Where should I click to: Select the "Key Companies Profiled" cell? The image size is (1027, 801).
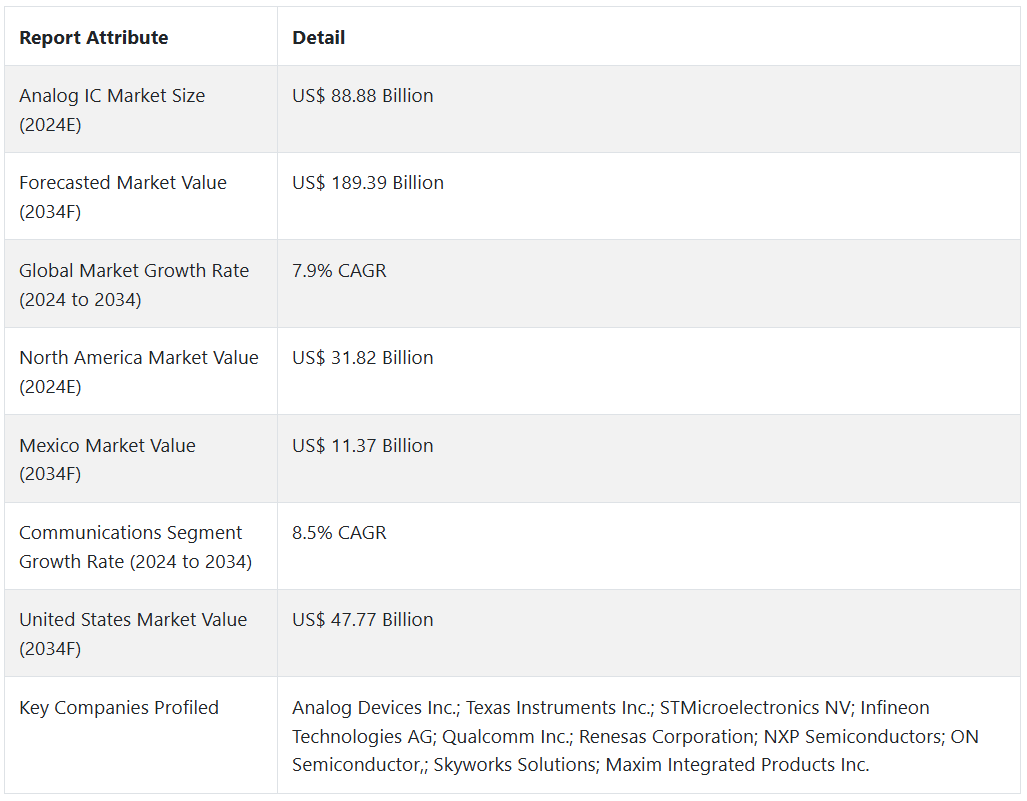pos(119,708)
